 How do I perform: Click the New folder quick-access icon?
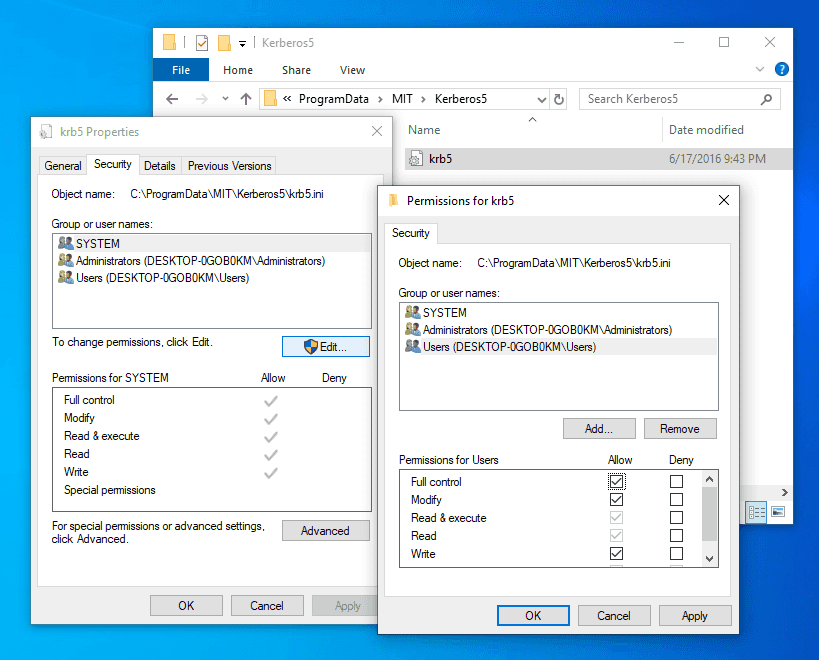(225, 43)
